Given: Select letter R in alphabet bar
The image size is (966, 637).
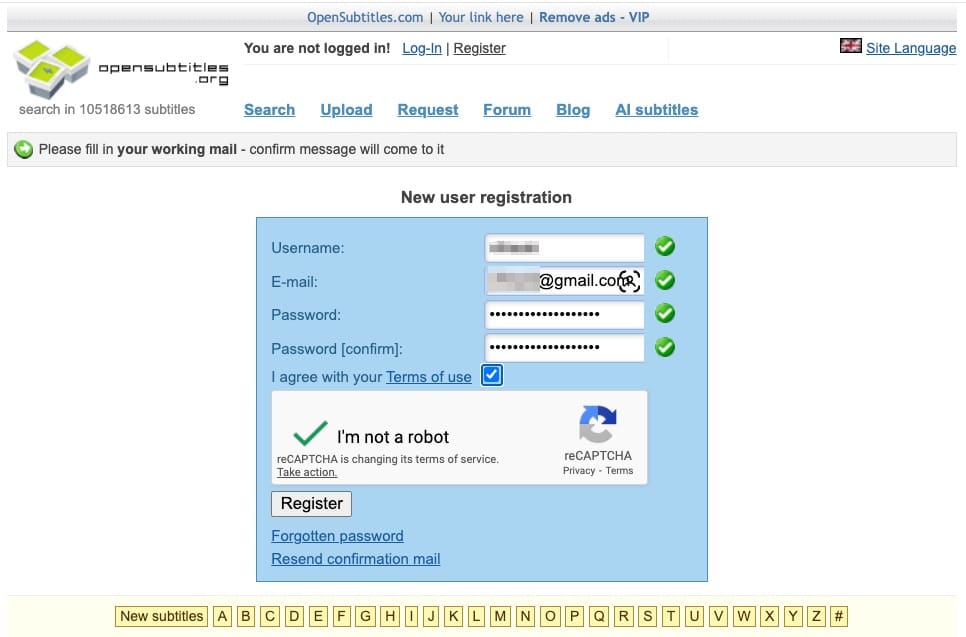Looking at the screenshot, I should (x=623, y=616).
